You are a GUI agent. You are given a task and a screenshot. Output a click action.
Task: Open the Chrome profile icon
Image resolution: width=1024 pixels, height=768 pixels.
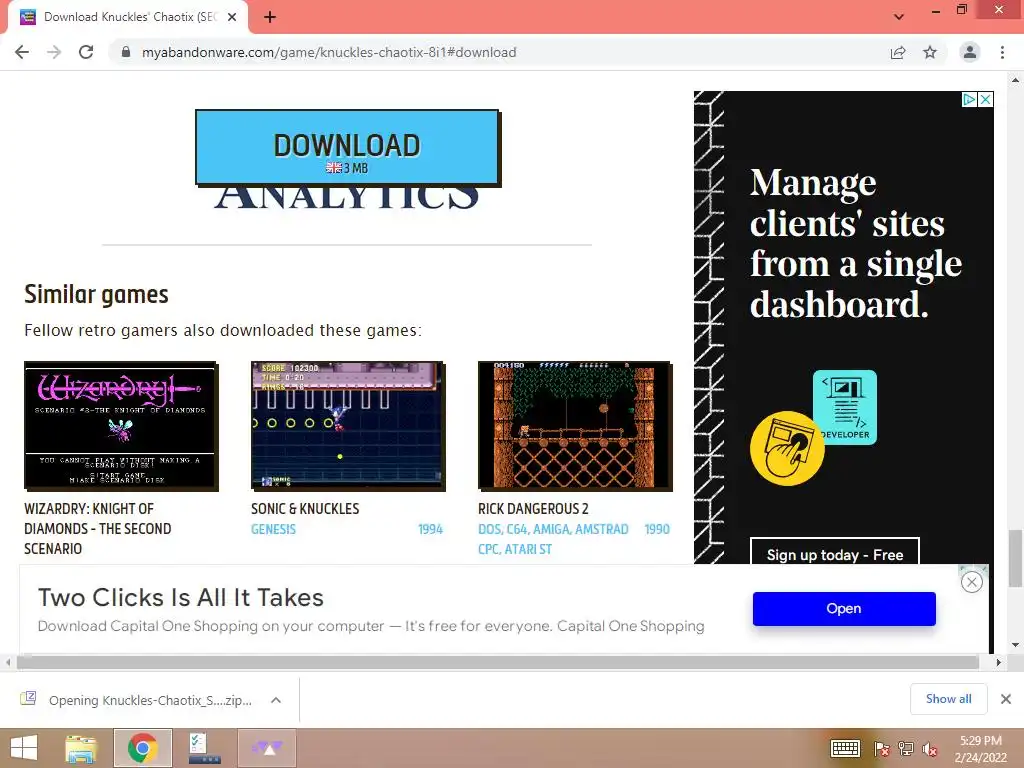(970, 52)
